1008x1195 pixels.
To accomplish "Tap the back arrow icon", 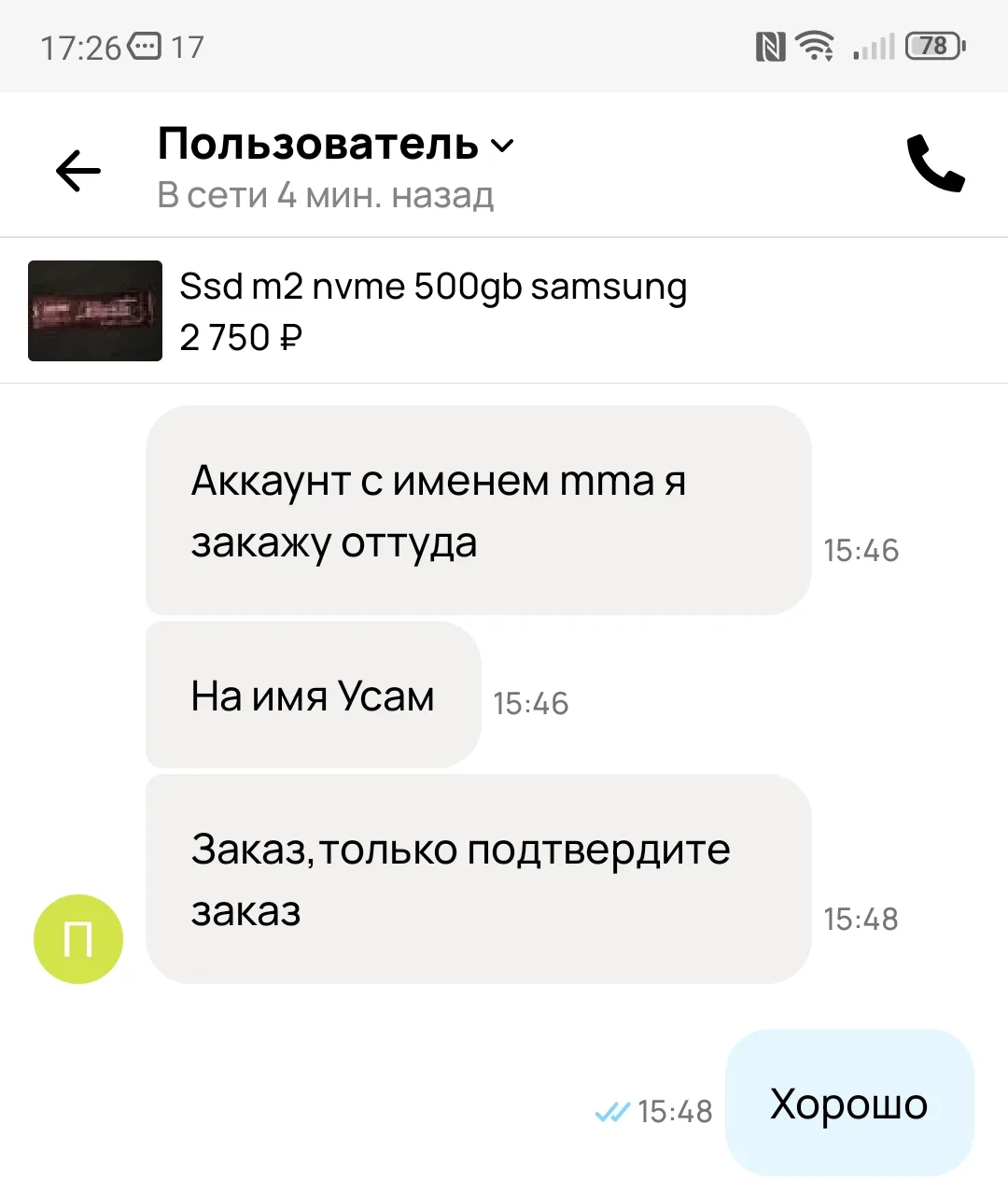I will pos(78,171).
